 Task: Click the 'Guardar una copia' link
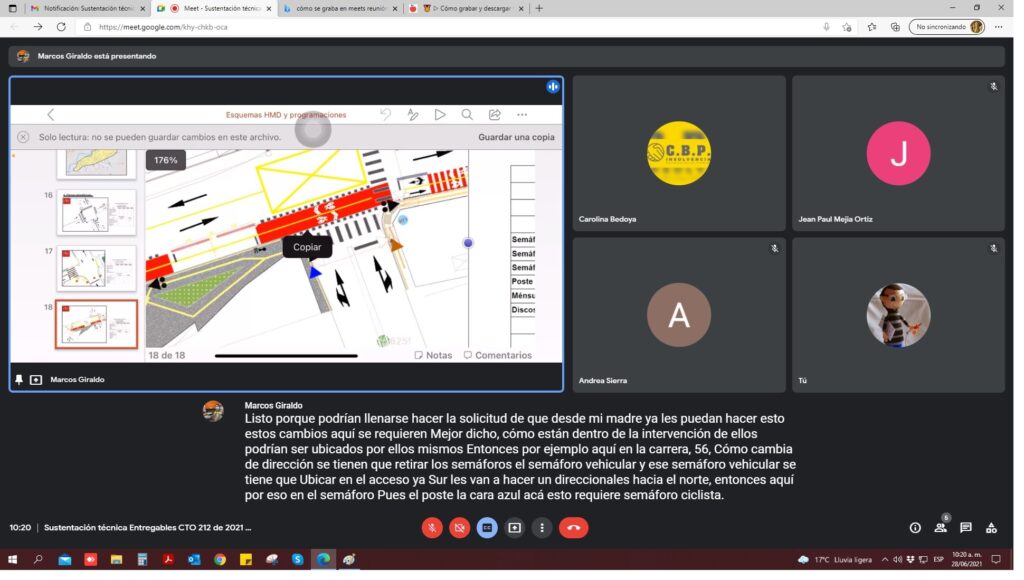516,136
